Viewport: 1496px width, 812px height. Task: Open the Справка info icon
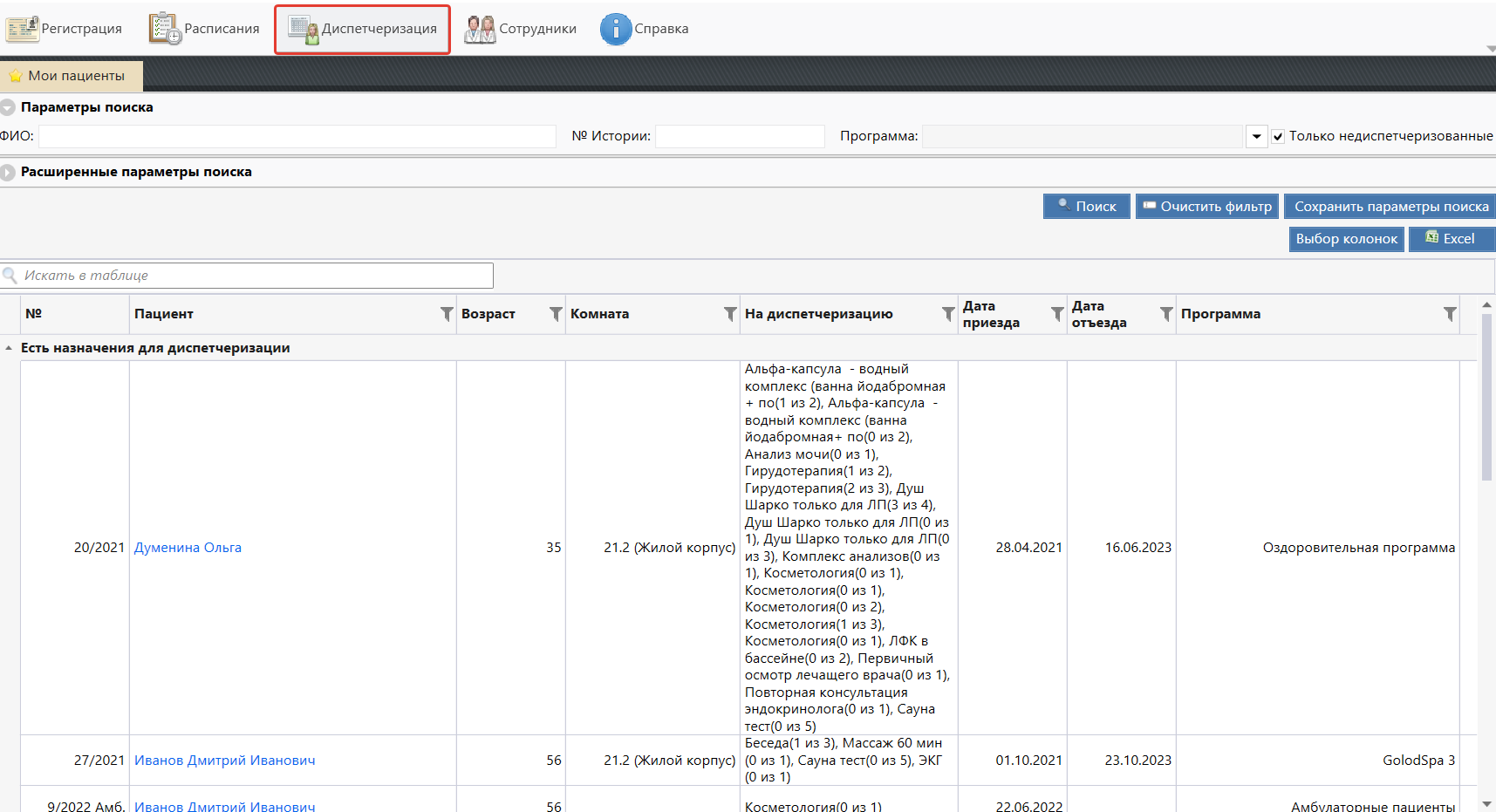[615, 29]
